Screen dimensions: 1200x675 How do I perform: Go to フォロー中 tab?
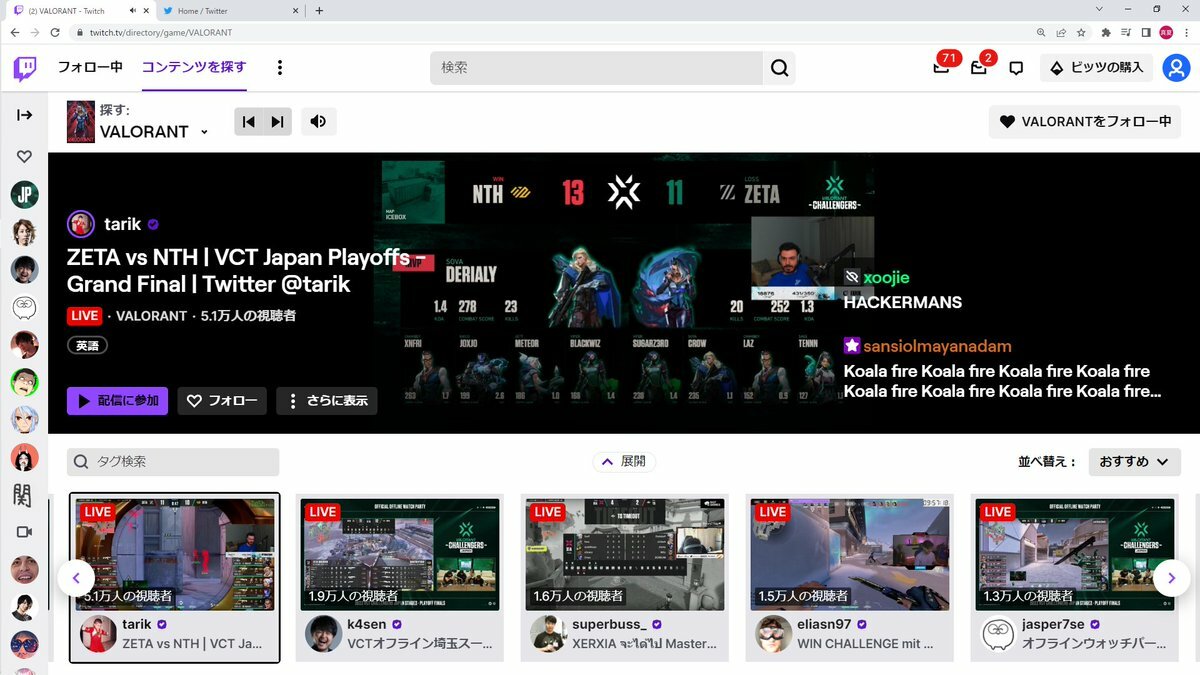90,68
